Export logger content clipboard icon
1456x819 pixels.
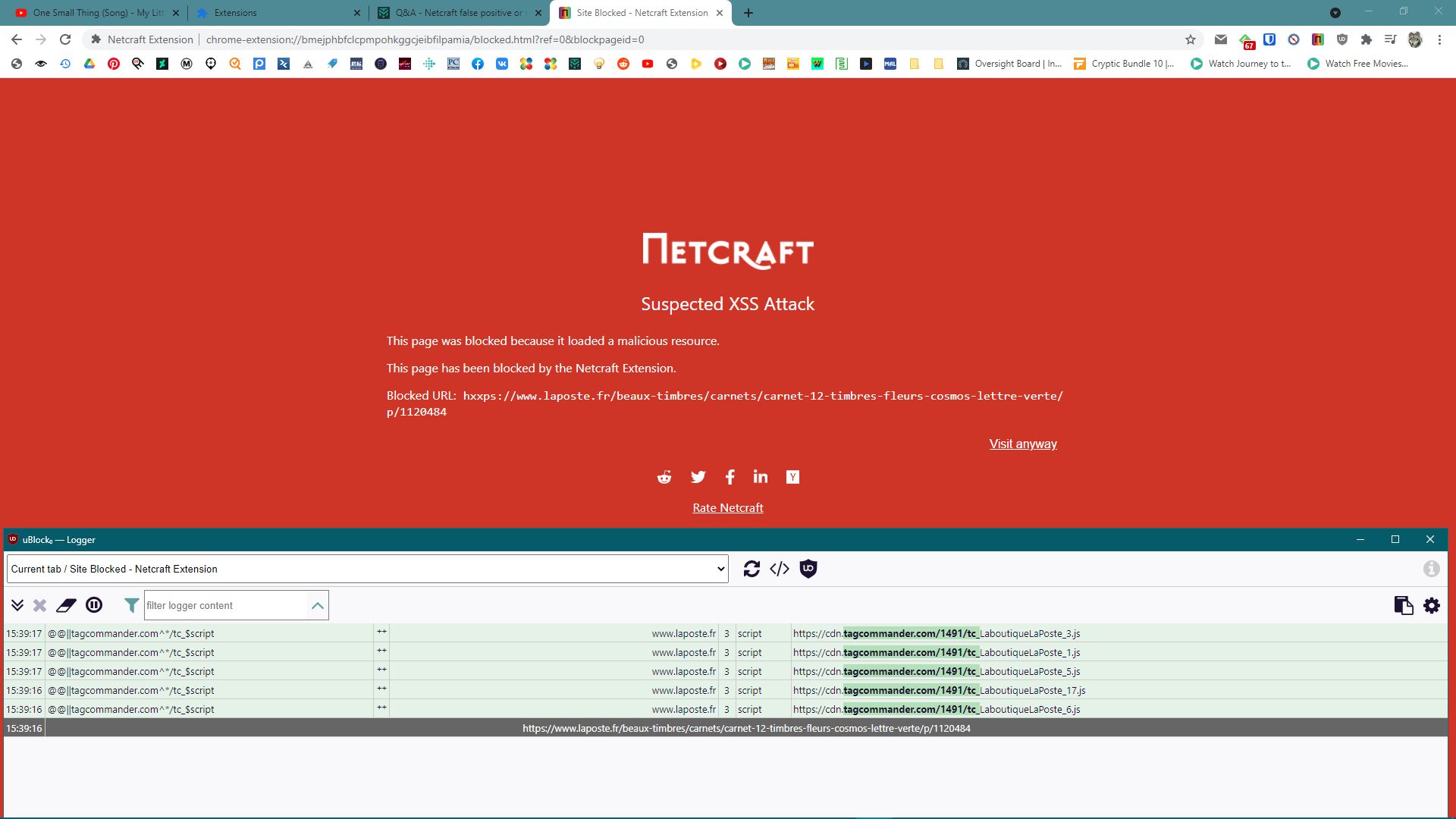1403,605
